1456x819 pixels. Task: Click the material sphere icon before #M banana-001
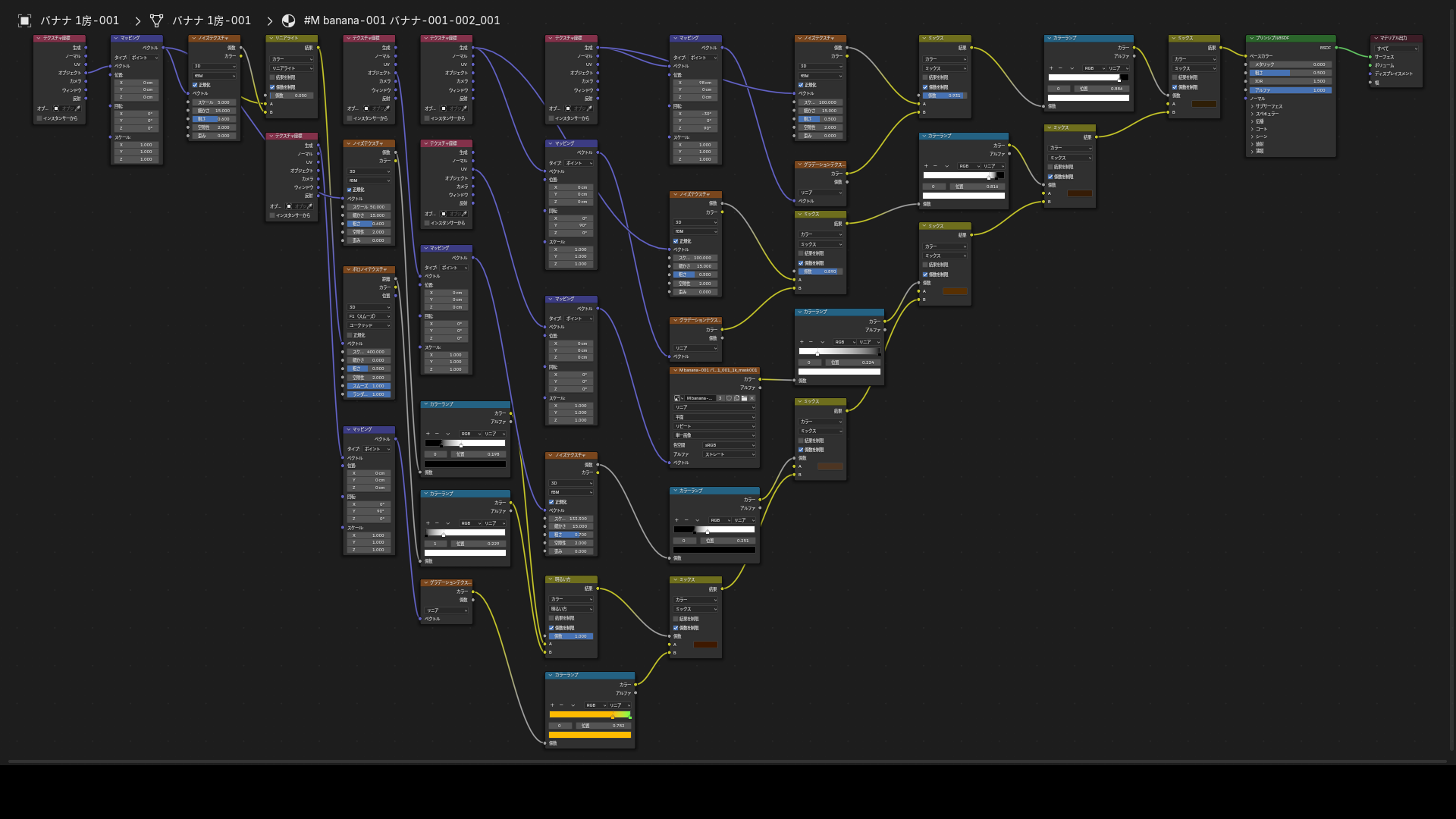[x=289, y=20]
